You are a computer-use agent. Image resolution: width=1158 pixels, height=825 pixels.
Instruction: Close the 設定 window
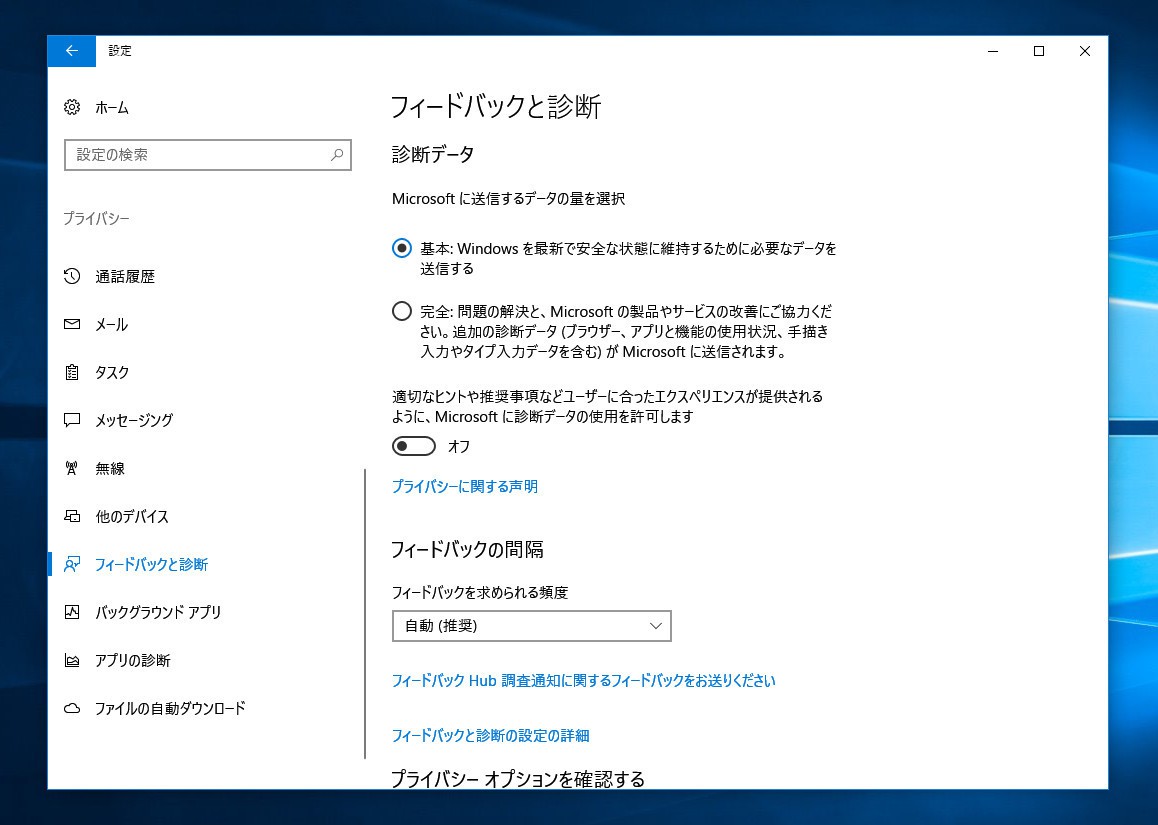(x=1085, y=51)
